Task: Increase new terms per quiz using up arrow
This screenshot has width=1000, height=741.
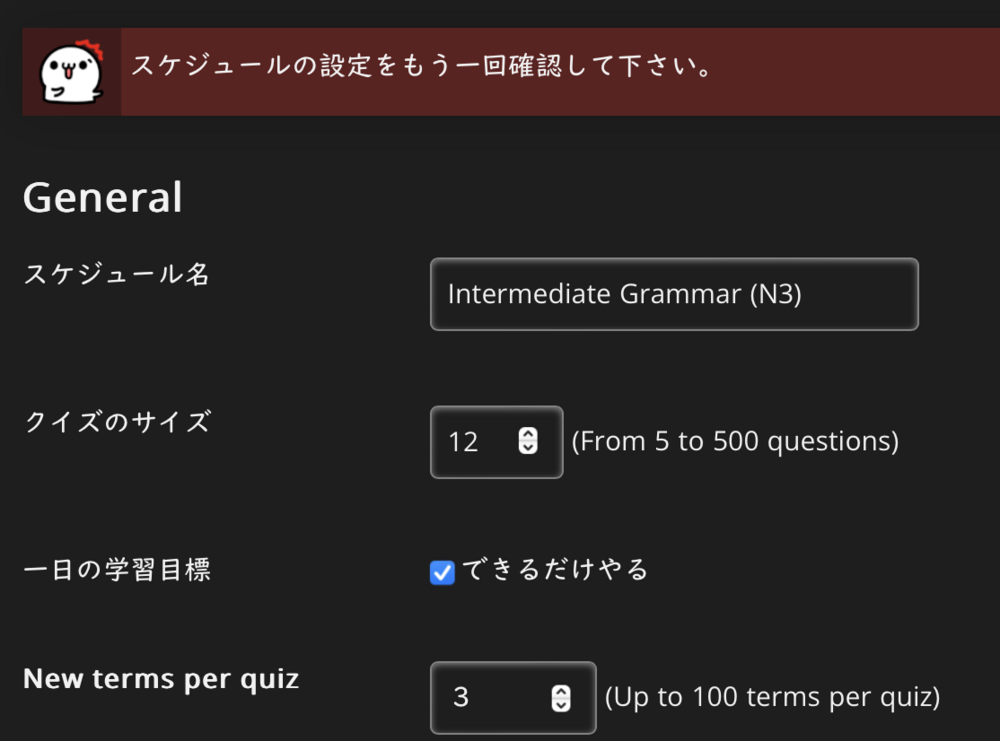Action: [x=561, y=691]
